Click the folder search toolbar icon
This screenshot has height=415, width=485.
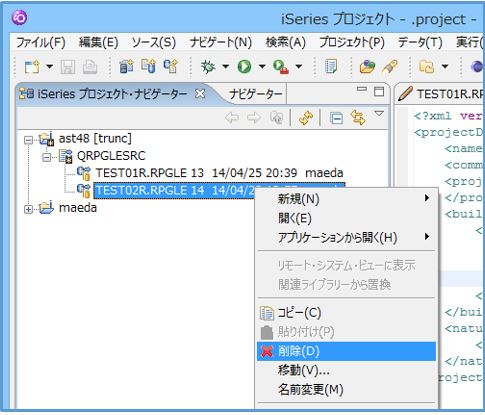[x=427, y=67]
